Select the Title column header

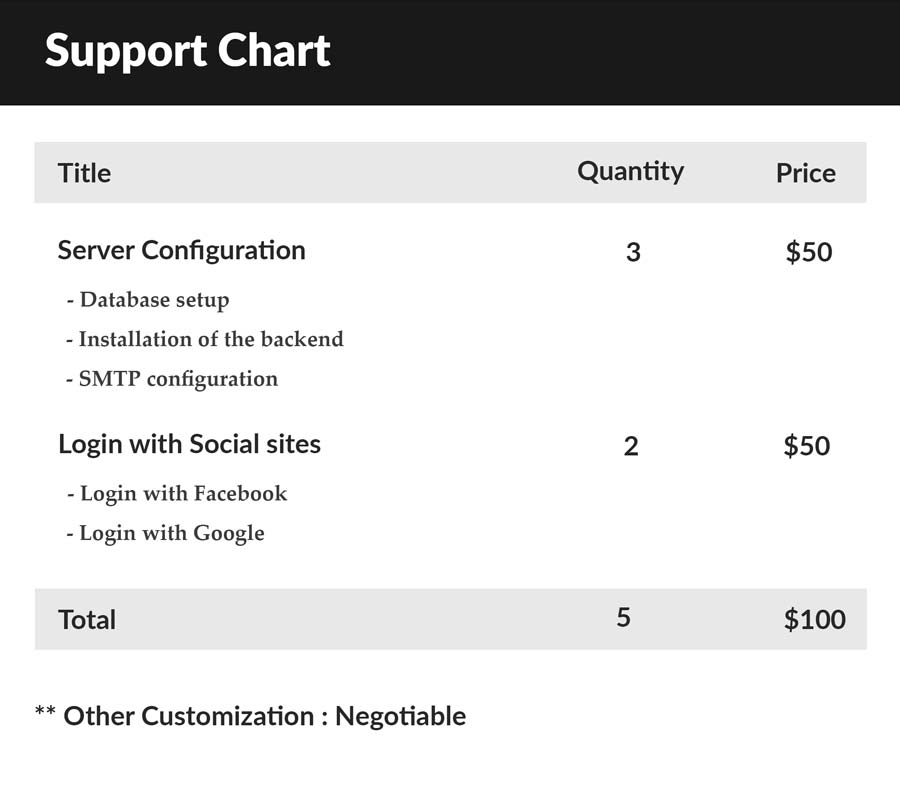[84, 173]
